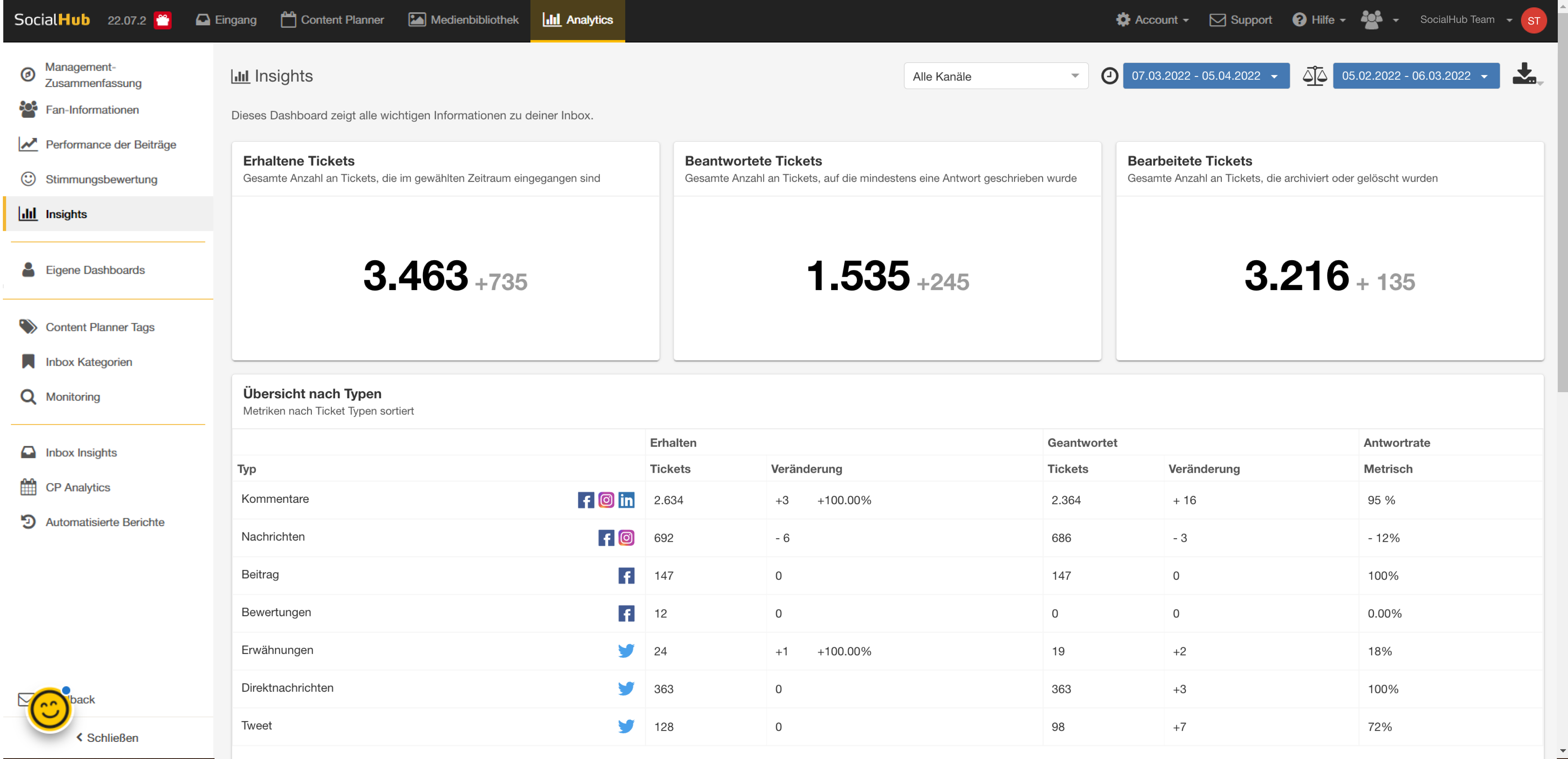Image resolution: width=1568 pixels, height=759 pixels.
Task: Click the download export icon
Action: click(1524, 74)
